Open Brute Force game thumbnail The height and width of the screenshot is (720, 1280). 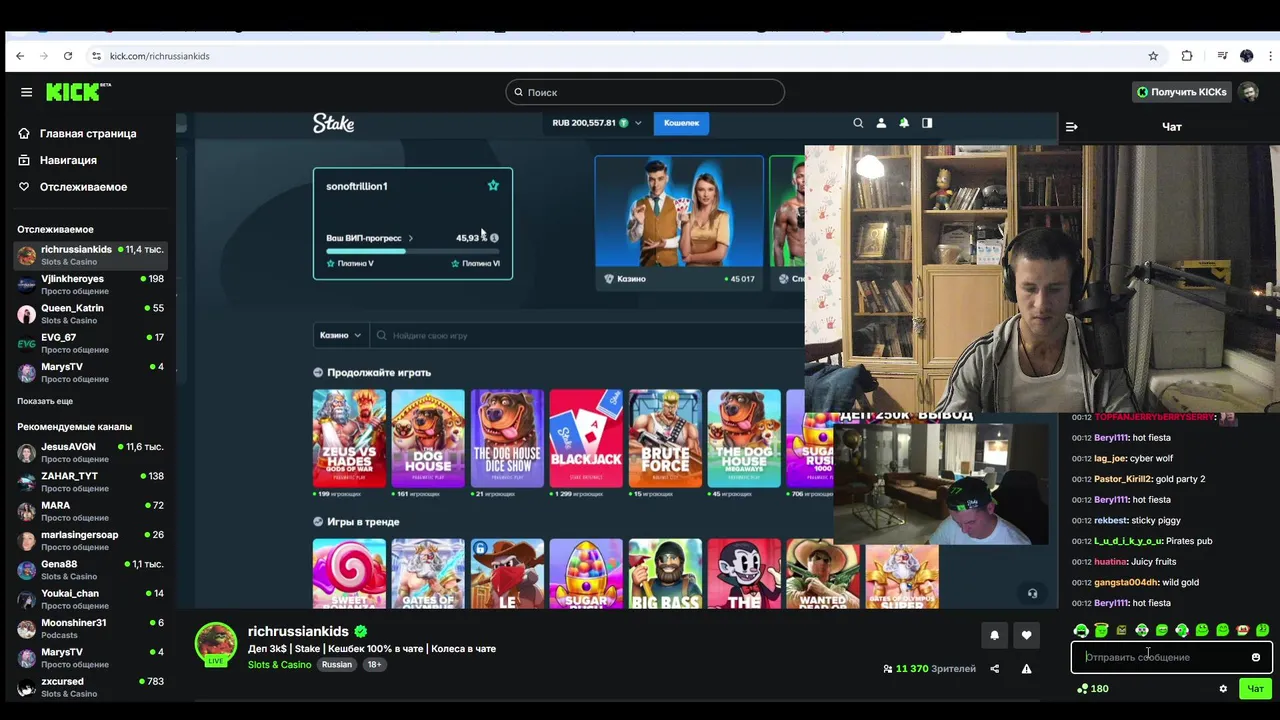[665, 438]
